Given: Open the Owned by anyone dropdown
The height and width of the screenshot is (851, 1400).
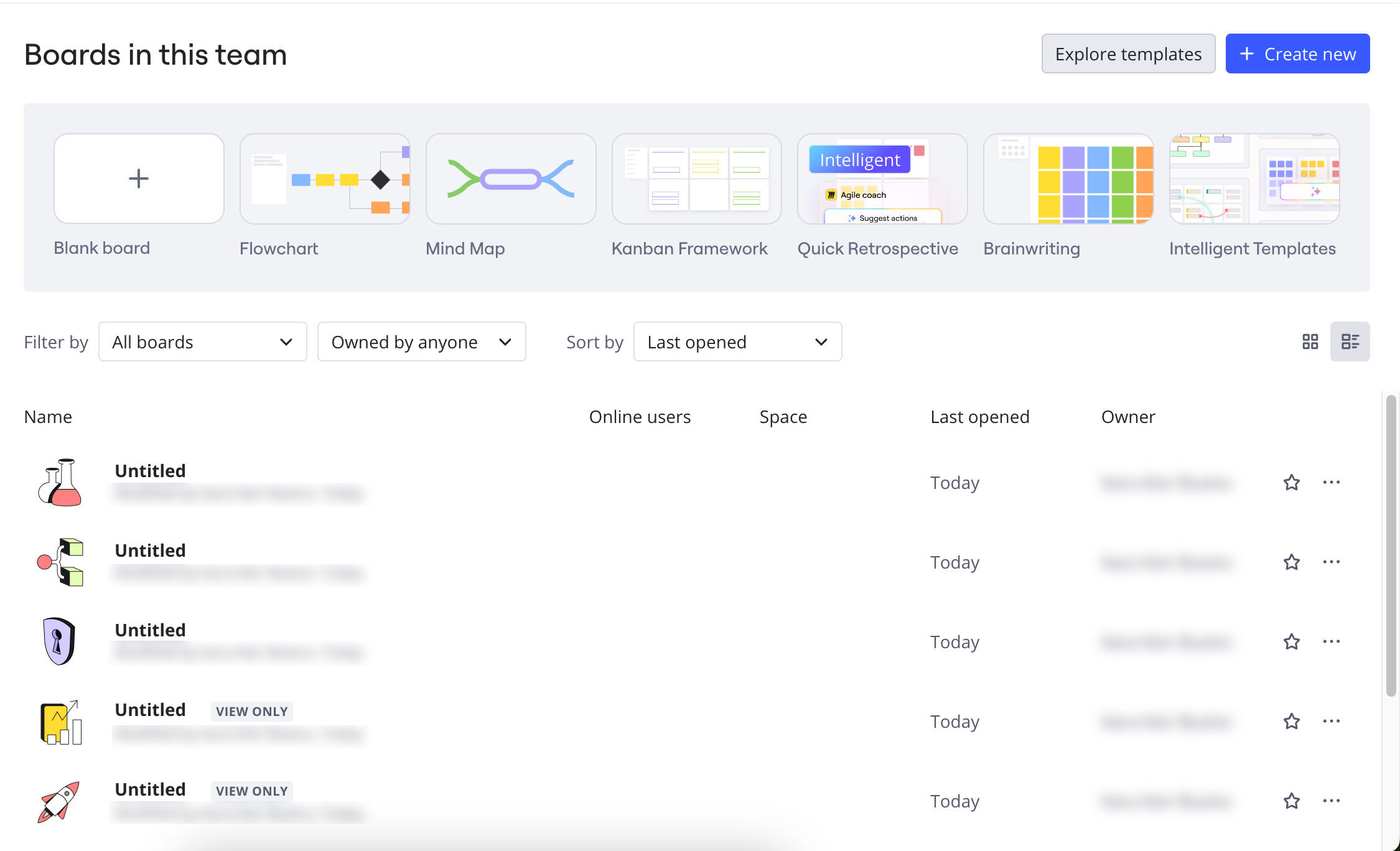Looking at the screenshot, I should [x=421, y=342].
